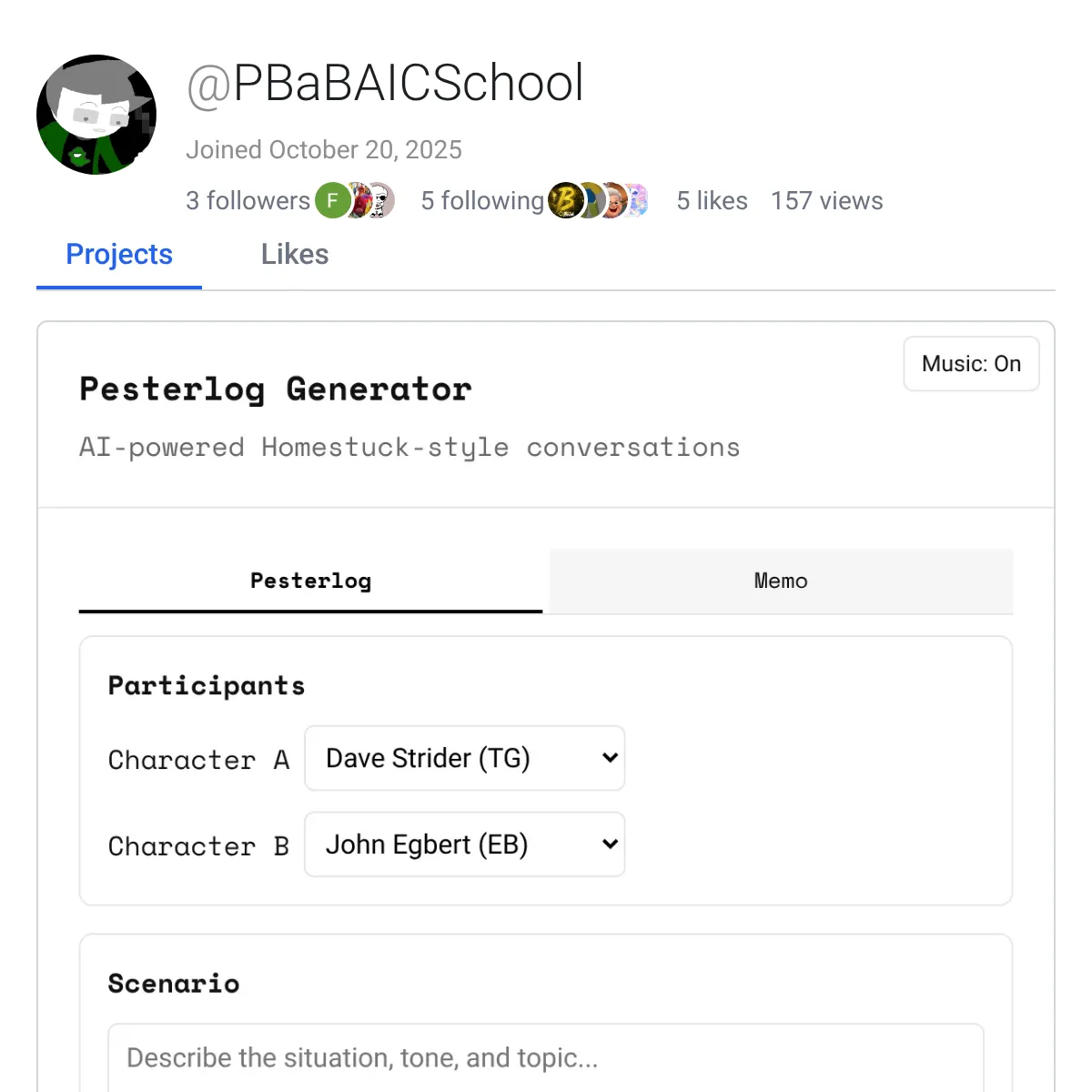Open the 3 followers list

(248, 201)
